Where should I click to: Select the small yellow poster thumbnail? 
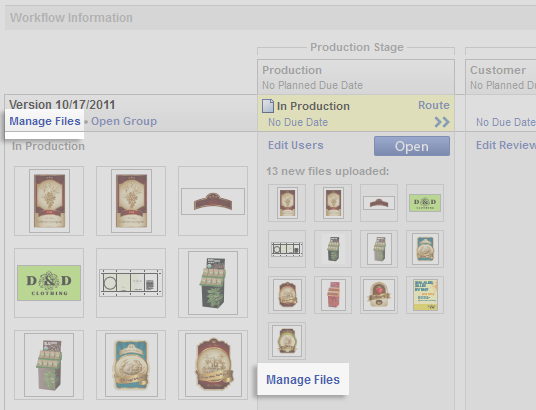tap(425, 295)
